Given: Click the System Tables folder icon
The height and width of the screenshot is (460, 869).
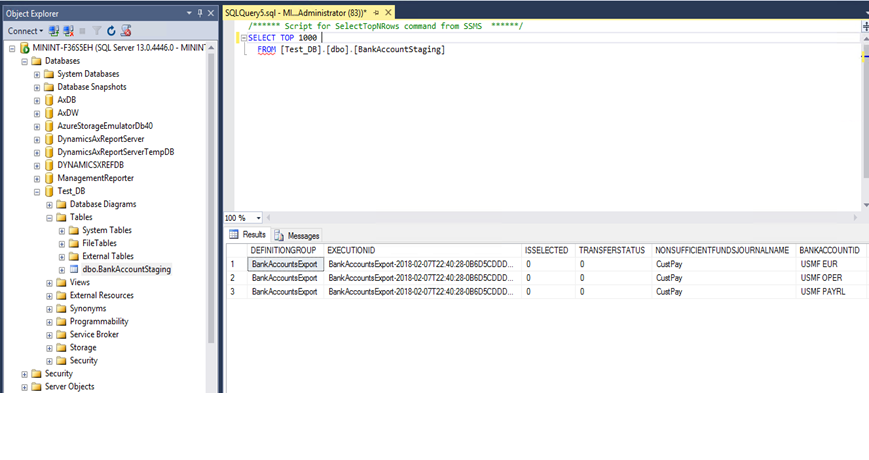Looking at the screenshot, I should coord(74,230).
